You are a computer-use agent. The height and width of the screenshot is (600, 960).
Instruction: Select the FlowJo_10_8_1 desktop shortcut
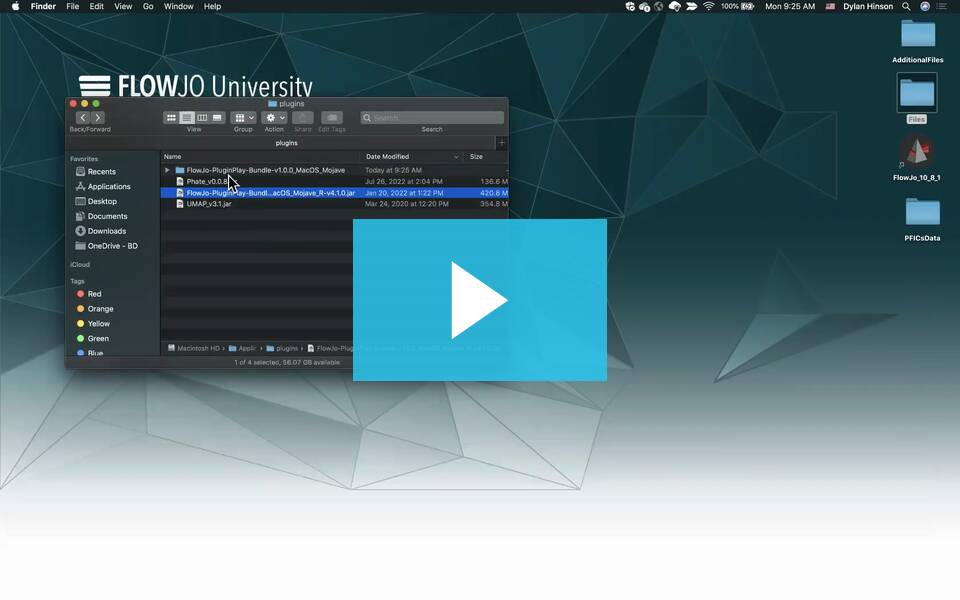[917, 158]
